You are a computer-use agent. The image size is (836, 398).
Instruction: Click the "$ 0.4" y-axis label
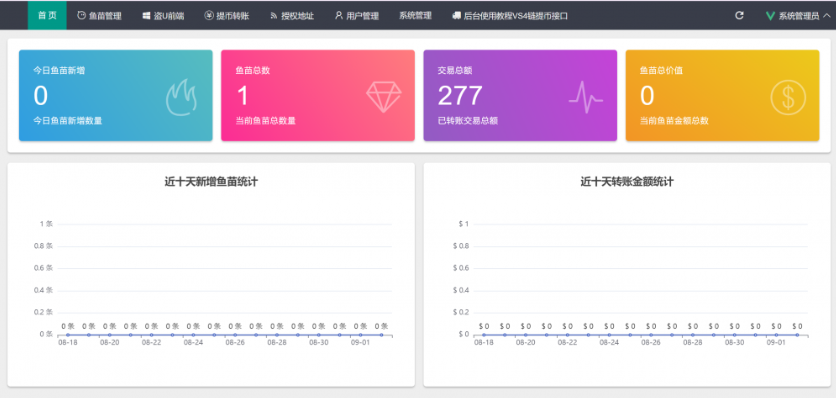(461, 290)
